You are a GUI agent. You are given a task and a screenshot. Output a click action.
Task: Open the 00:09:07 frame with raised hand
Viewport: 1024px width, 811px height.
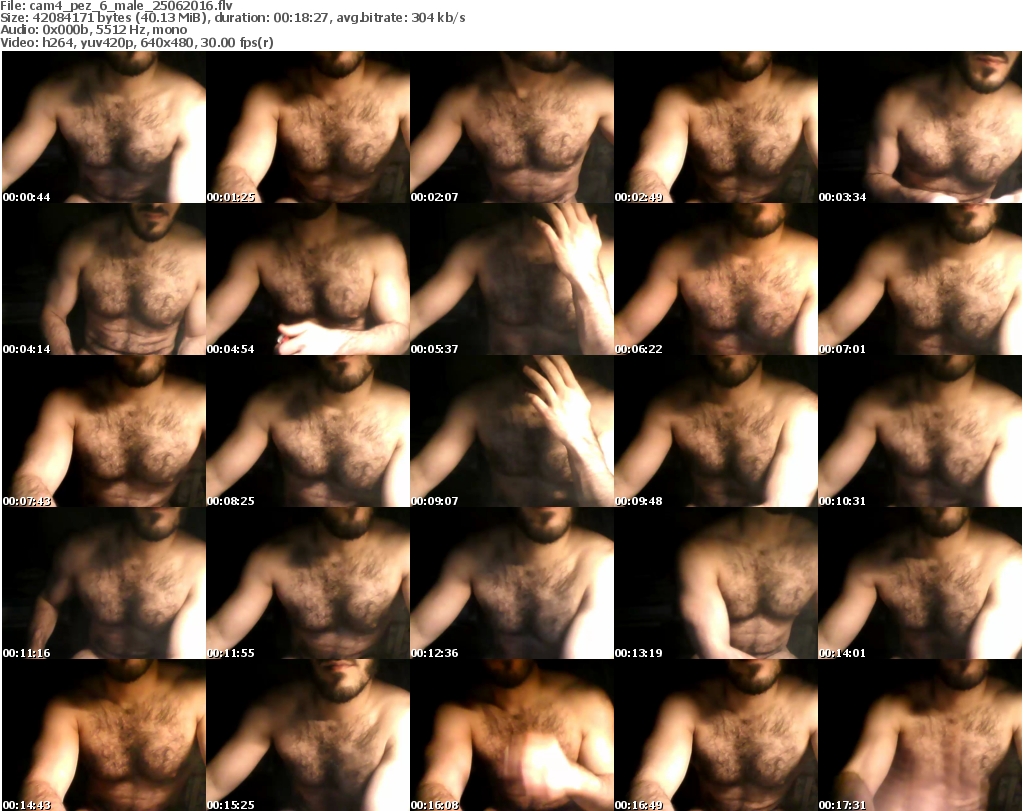coord(511,432)
